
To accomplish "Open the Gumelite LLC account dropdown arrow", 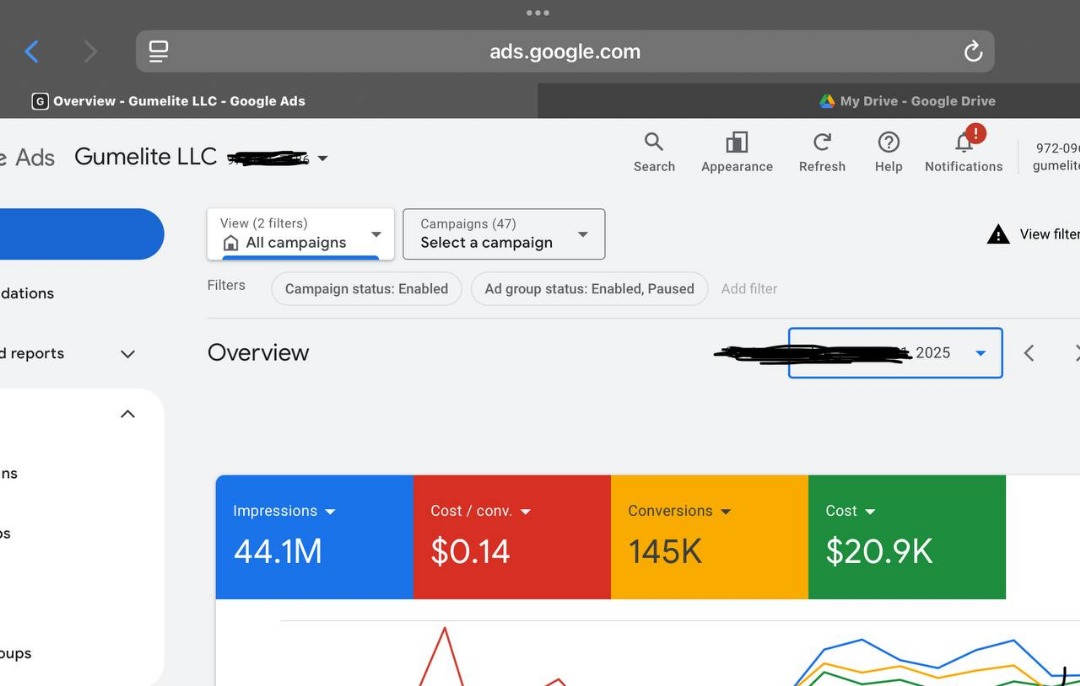I will click(322, 158).
